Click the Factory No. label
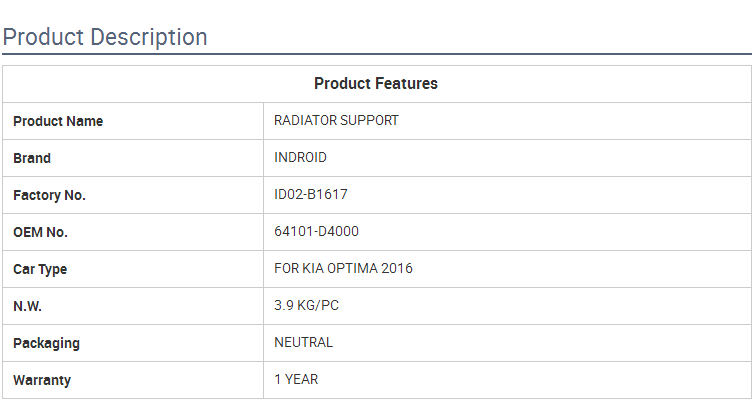The width and height of the screenshot is (754, 401). (49, 195)
